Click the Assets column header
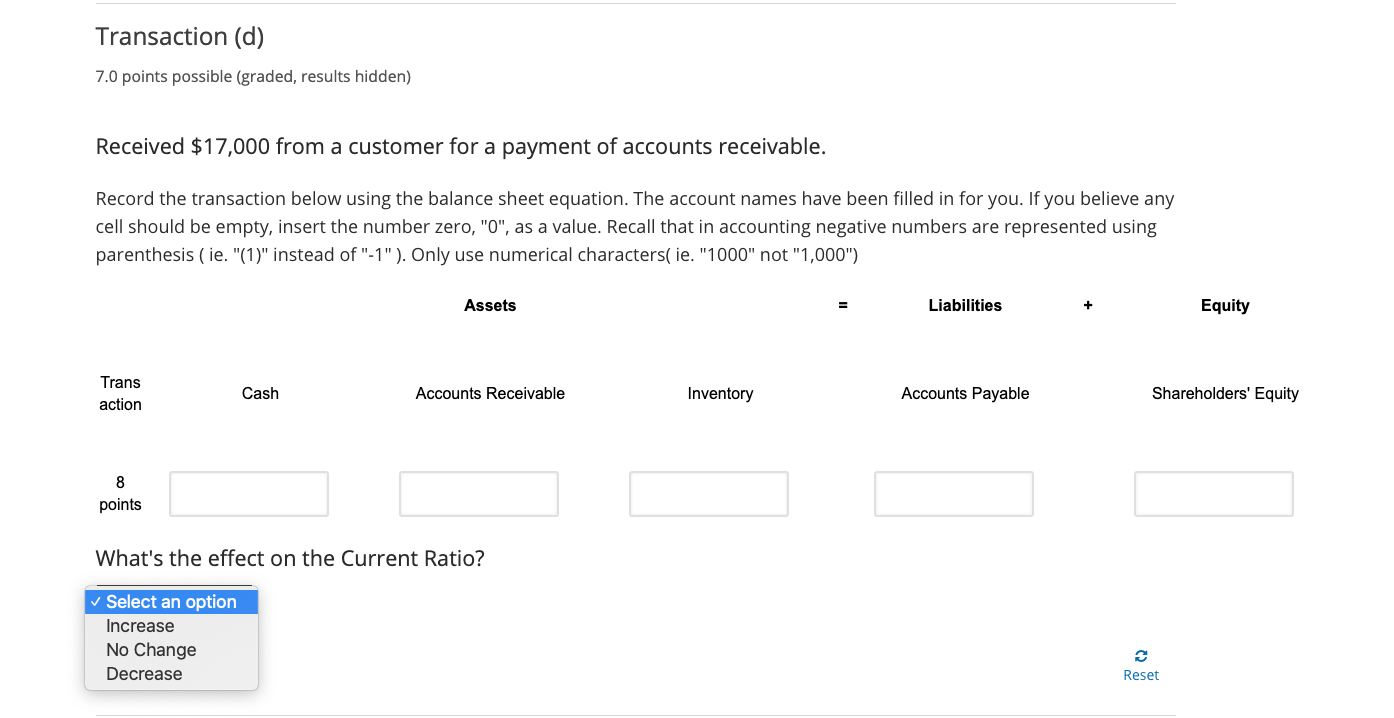Screen dimensions: 1394x718 490,305
